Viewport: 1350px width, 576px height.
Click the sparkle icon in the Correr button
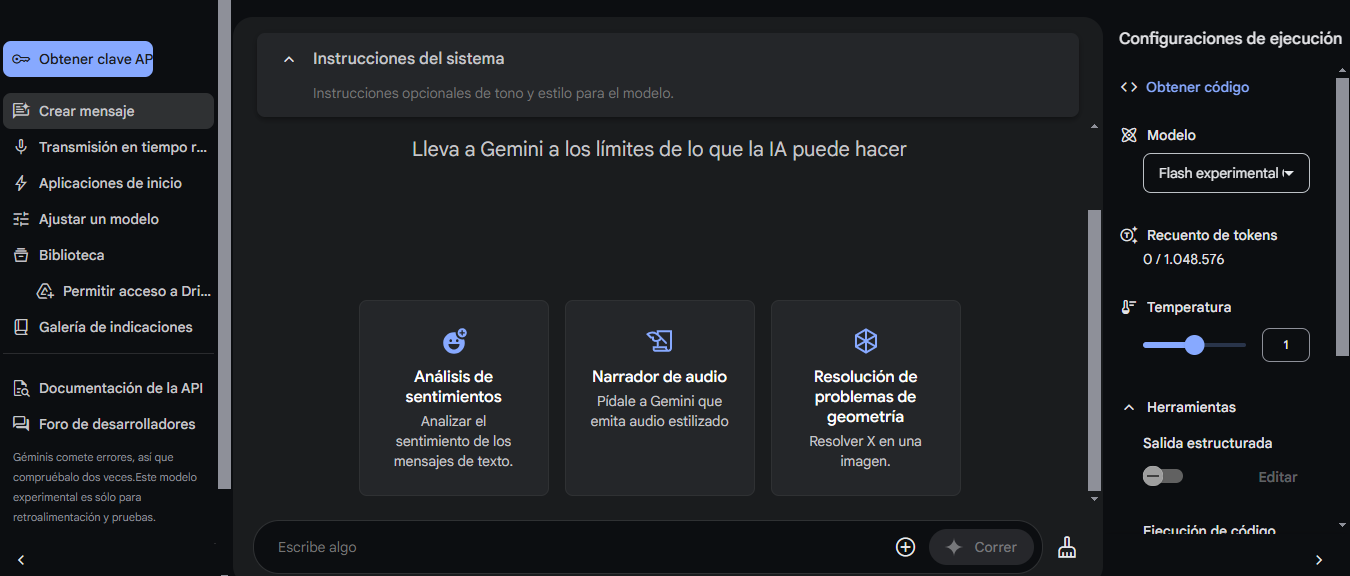point(954,547)
